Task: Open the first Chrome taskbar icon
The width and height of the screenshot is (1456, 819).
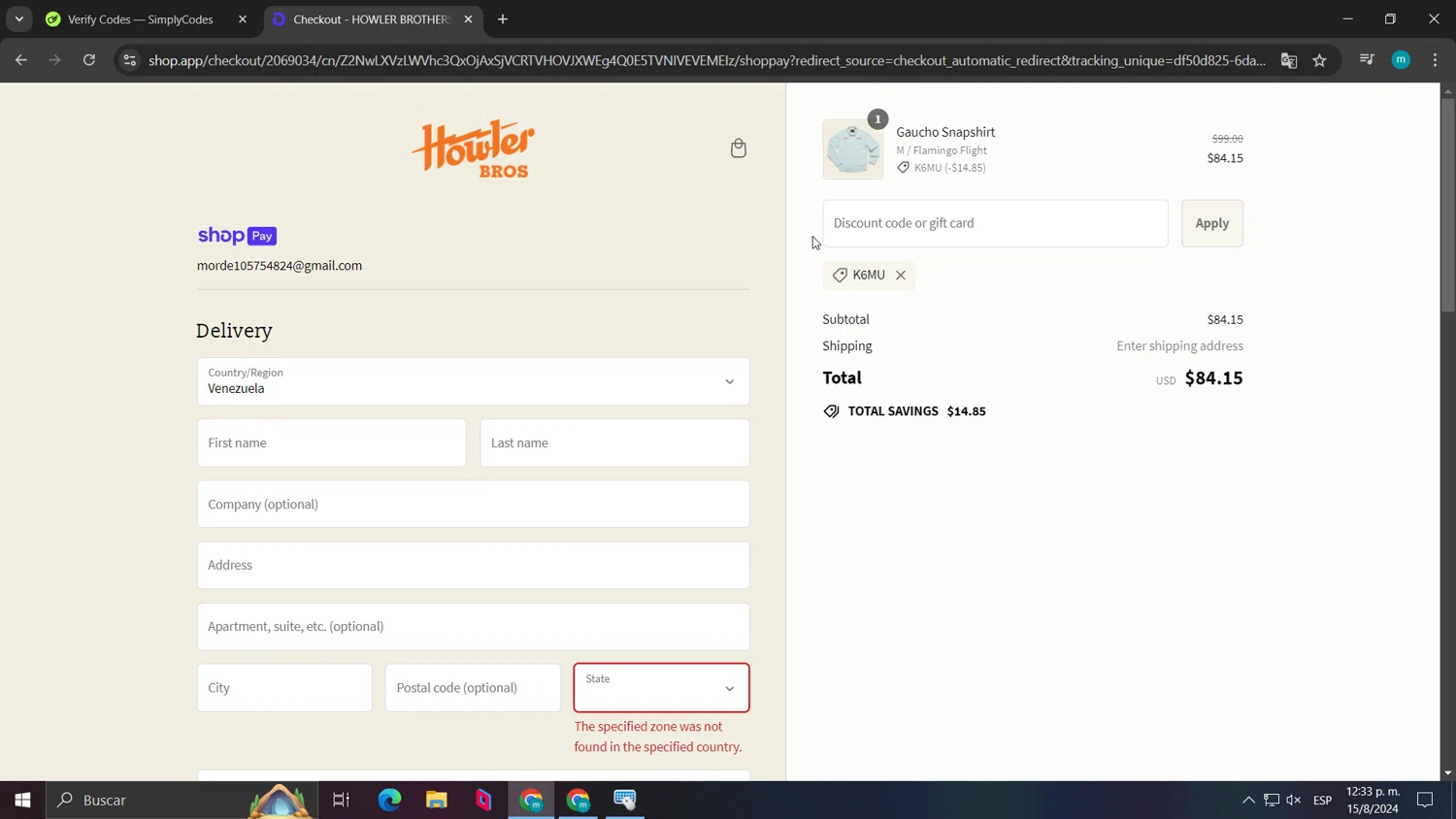Action: tap(531, 801)
